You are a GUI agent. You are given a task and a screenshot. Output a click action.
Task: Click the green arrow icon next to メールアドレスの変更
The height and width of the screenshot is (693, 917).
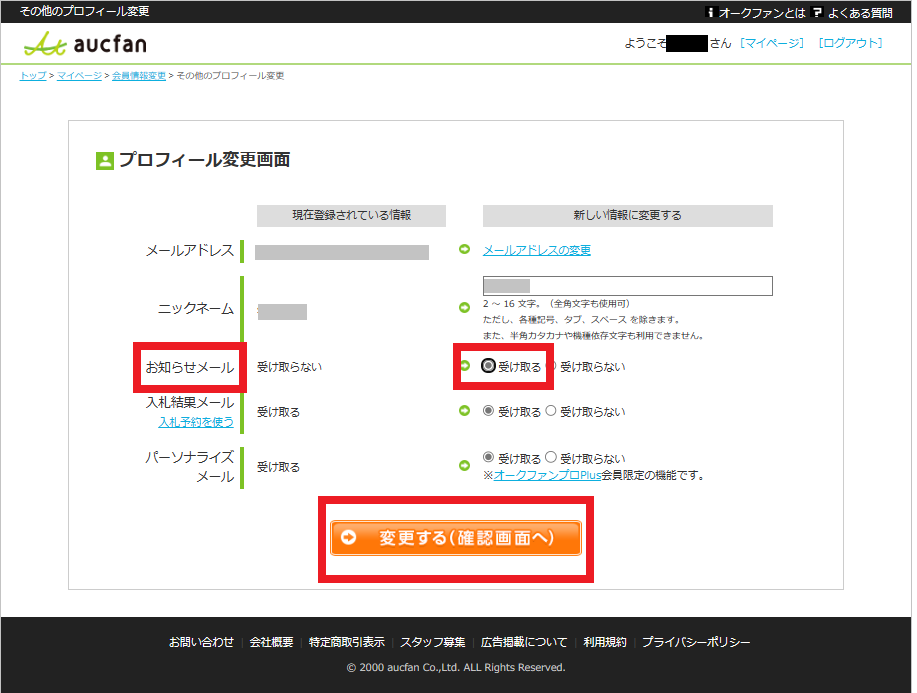[x=464, y=250]
